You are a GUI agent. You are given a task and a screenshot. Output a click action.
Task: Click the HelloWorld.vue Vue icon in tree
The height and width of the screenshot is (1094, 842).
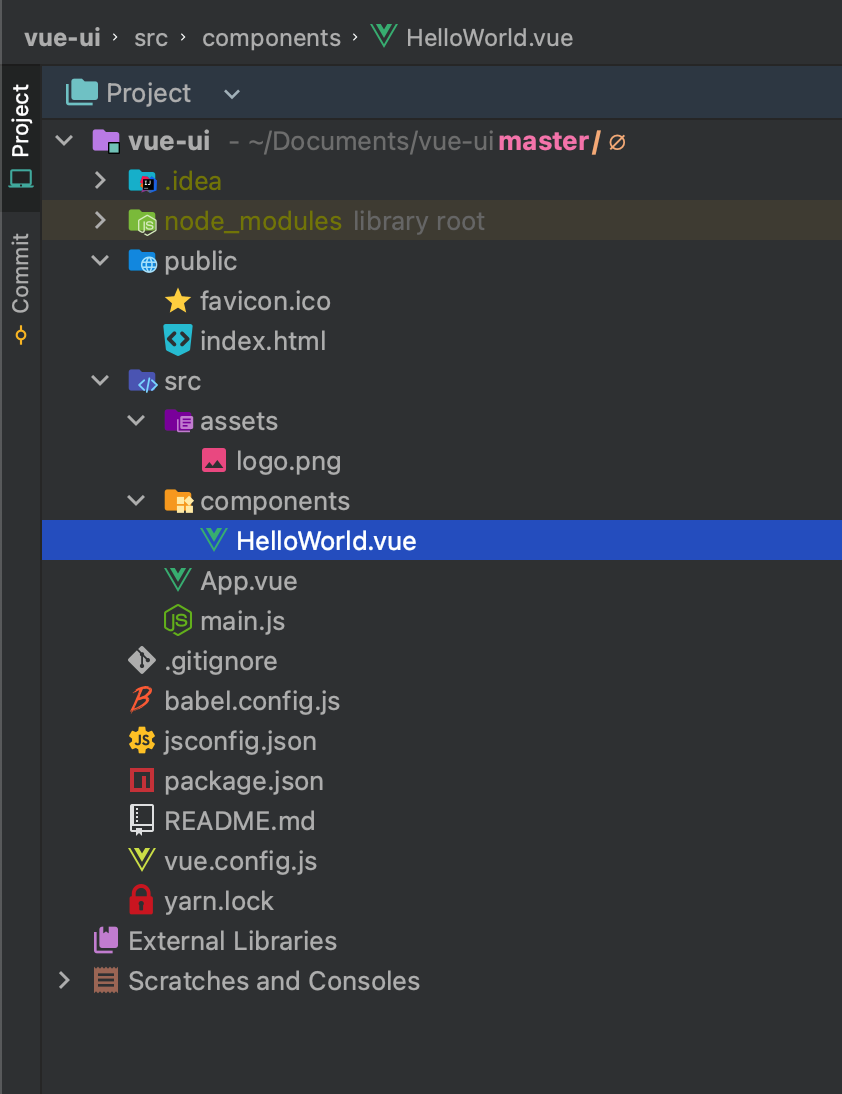click(213, 540)
